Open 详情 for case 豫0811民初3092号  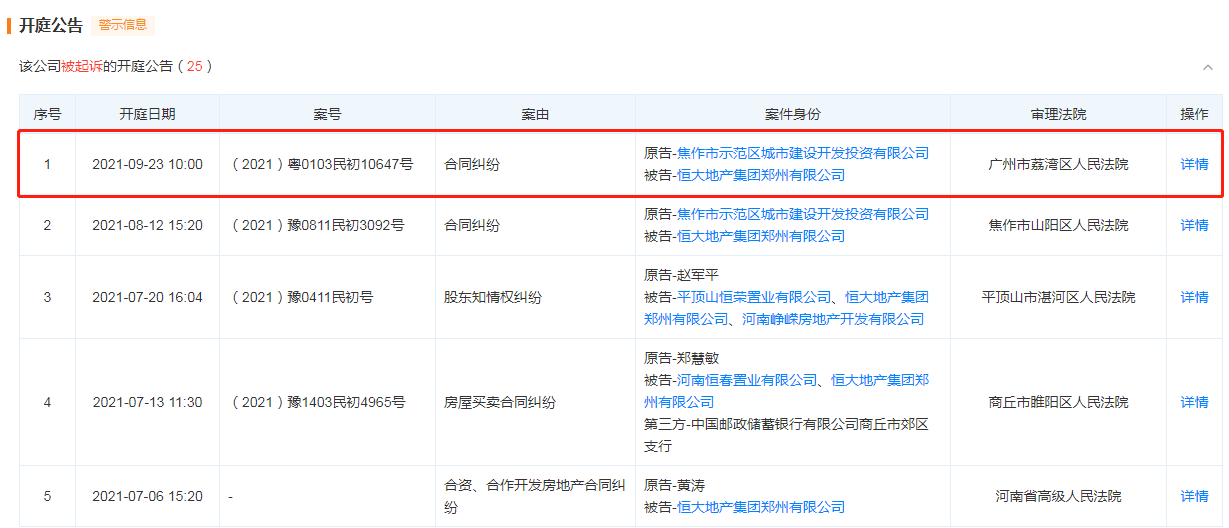point(1194,225)
